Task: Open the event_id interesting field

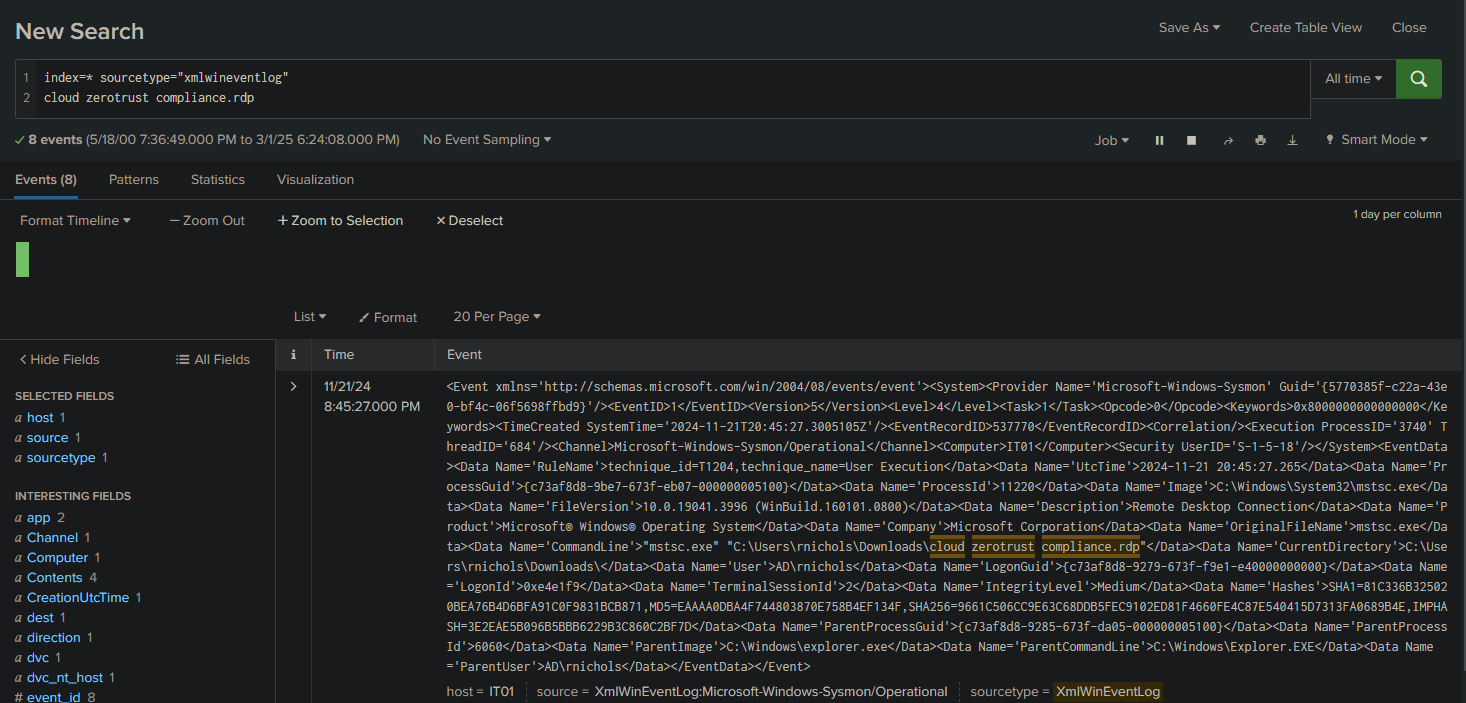Action: coord(54,697)
